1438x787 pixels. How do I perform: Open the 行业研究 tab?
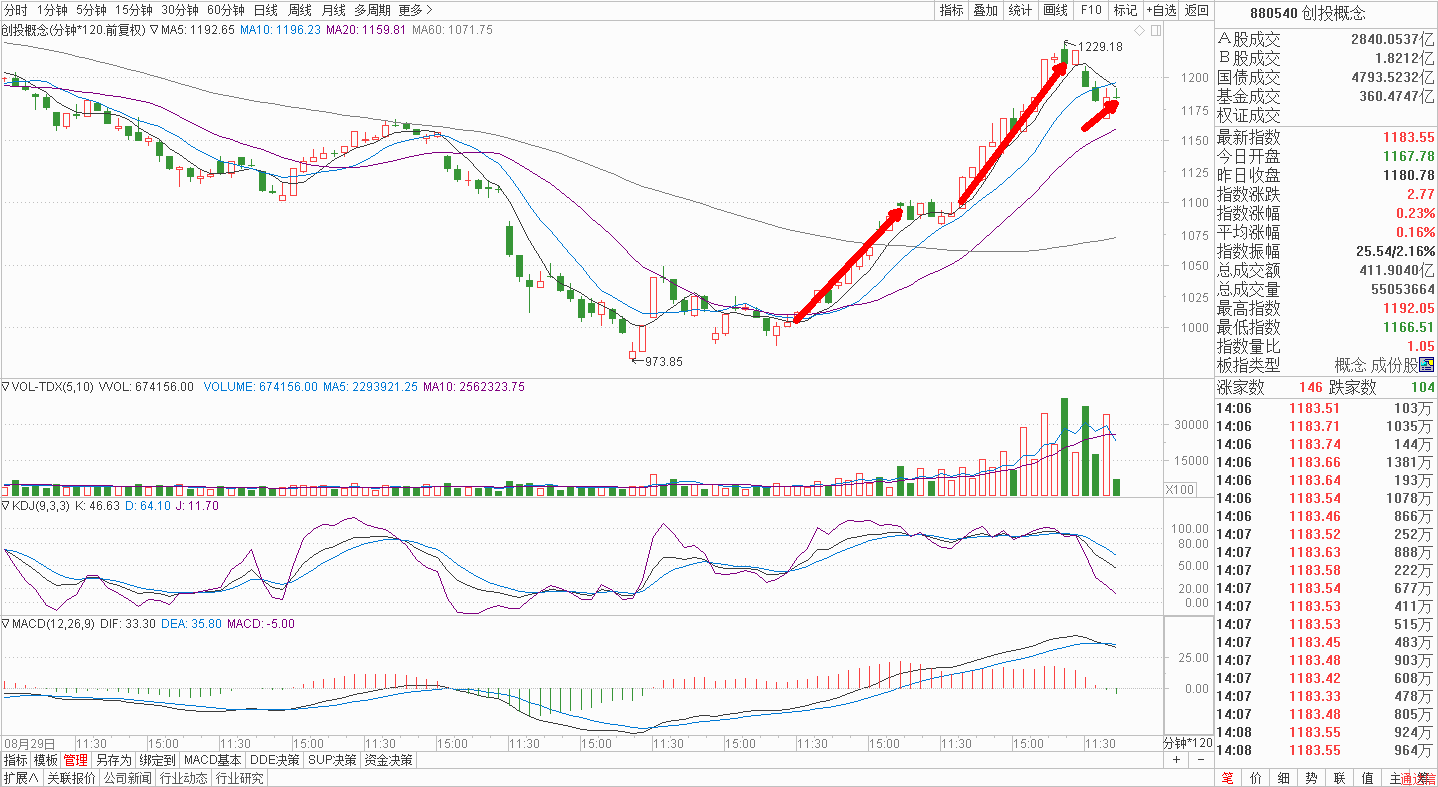[x=239, y=778]
